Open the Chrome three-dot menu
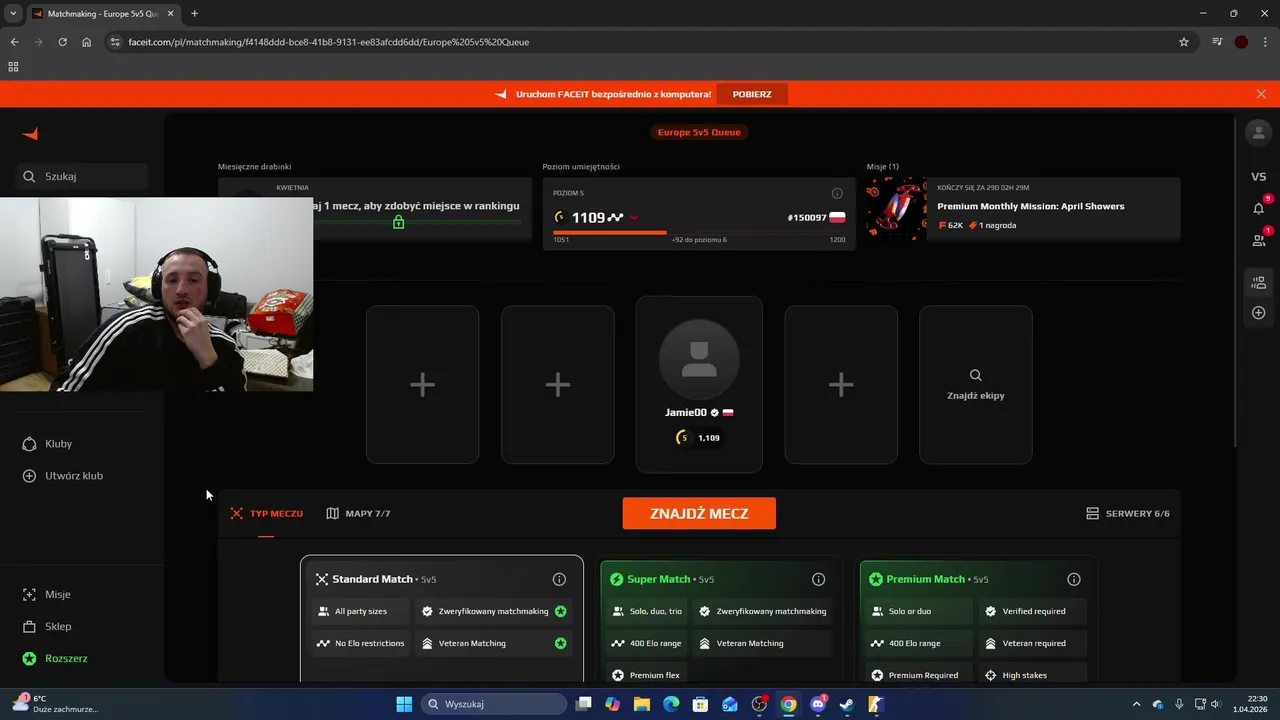The image size is (1280, 720). tap(1264, 42)
